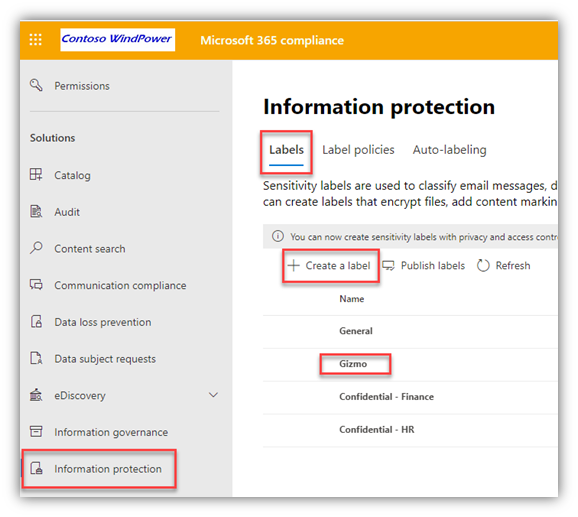Click the sensitivity labels privacy notification banner
This screenshot has width=578, height=517.
click(x=410, y=236)
